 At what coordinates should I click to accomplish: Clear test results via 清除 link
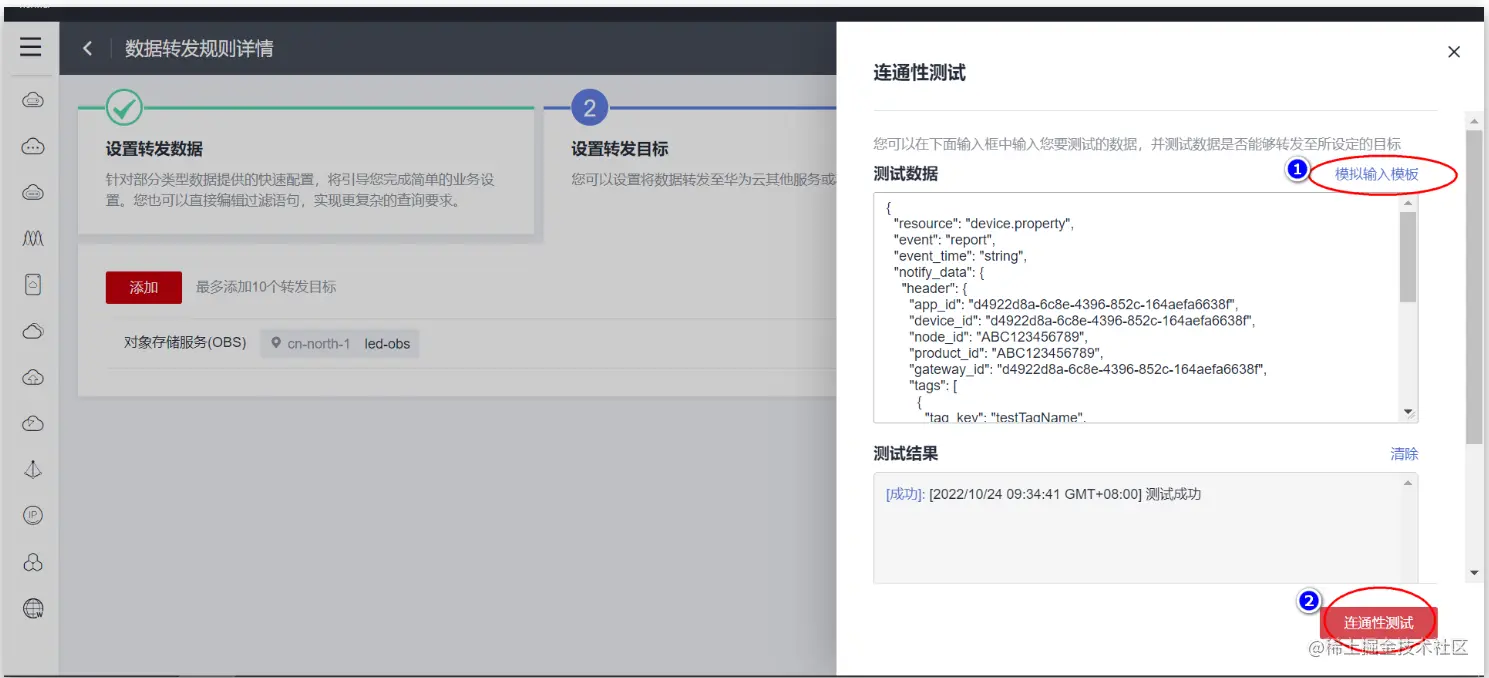[x=1404, y=453]
